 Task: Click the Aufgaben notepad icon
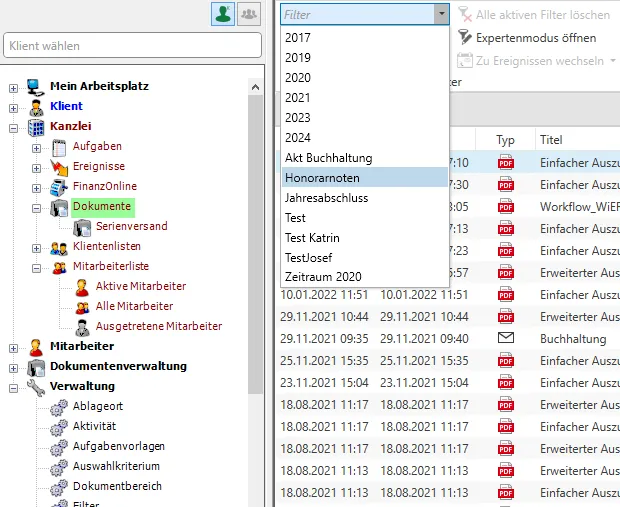(59, 148)
